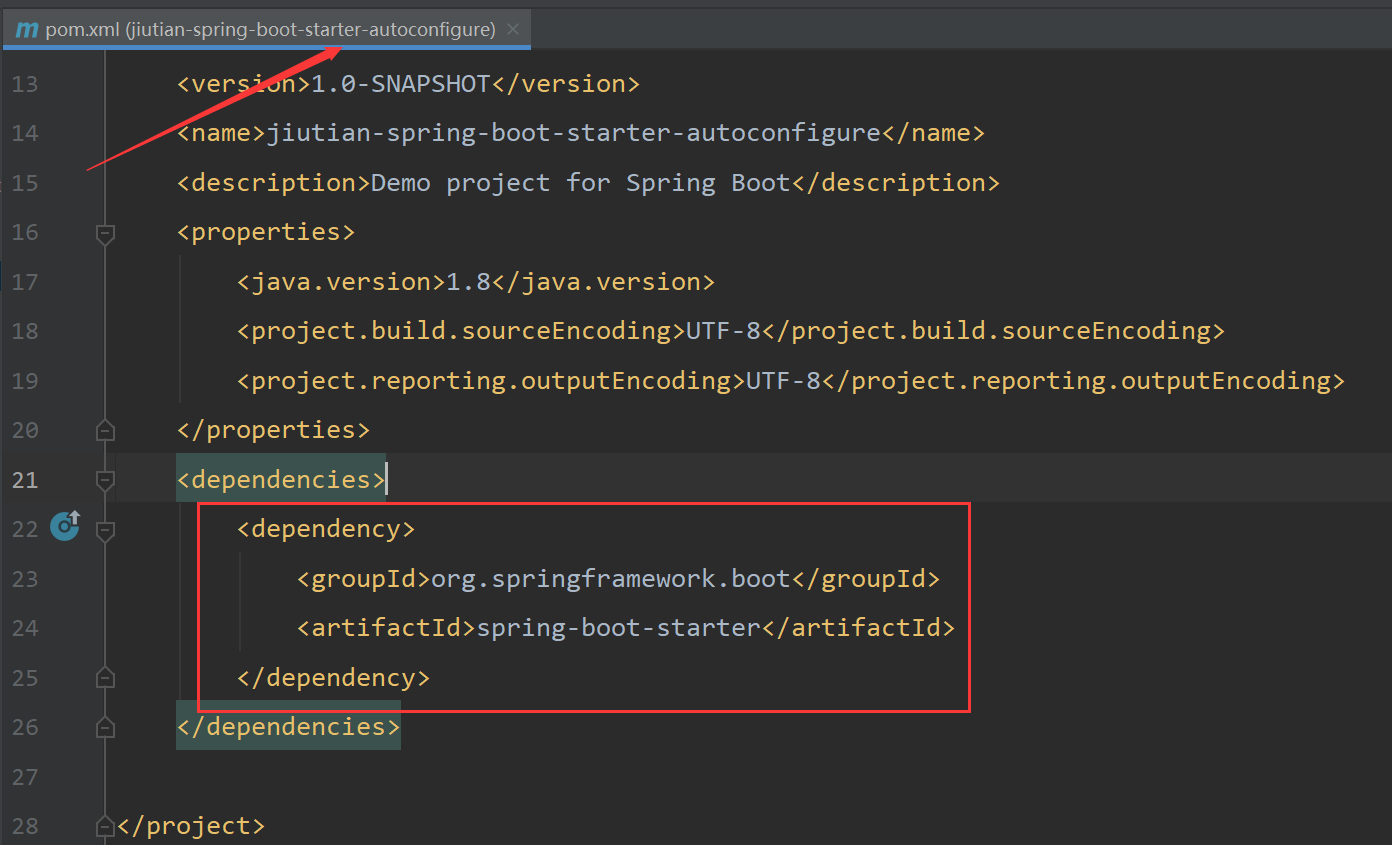Click the 'Demo project for Spring Boot' description text

coord(580,183)
